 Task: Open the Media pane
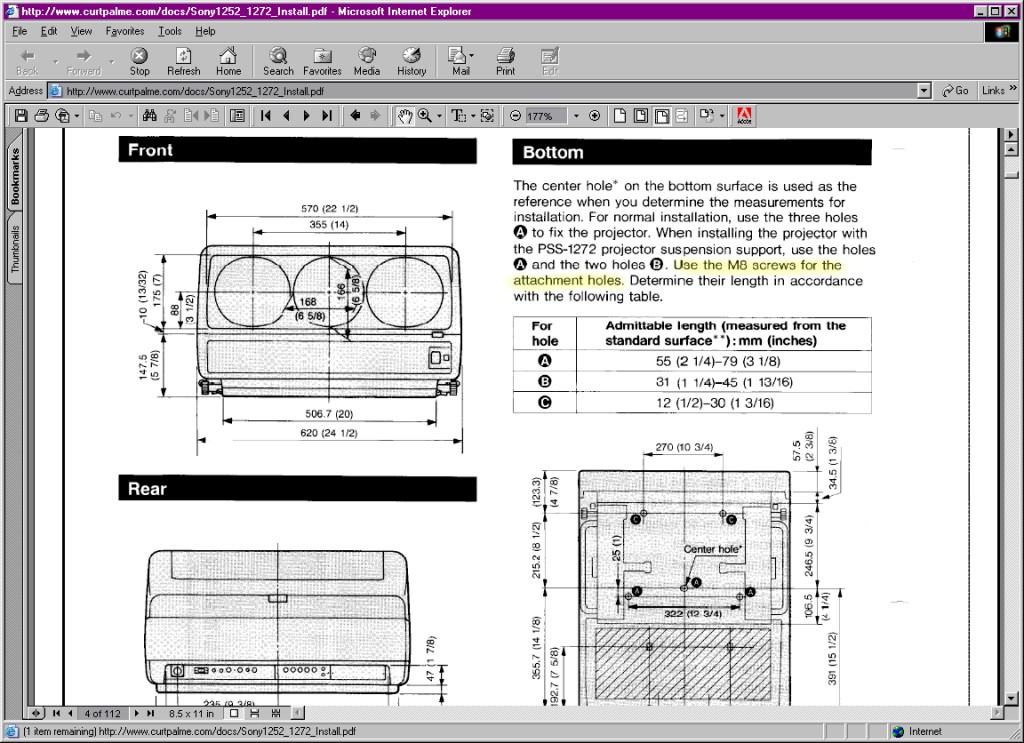click(x=366, y=62)
